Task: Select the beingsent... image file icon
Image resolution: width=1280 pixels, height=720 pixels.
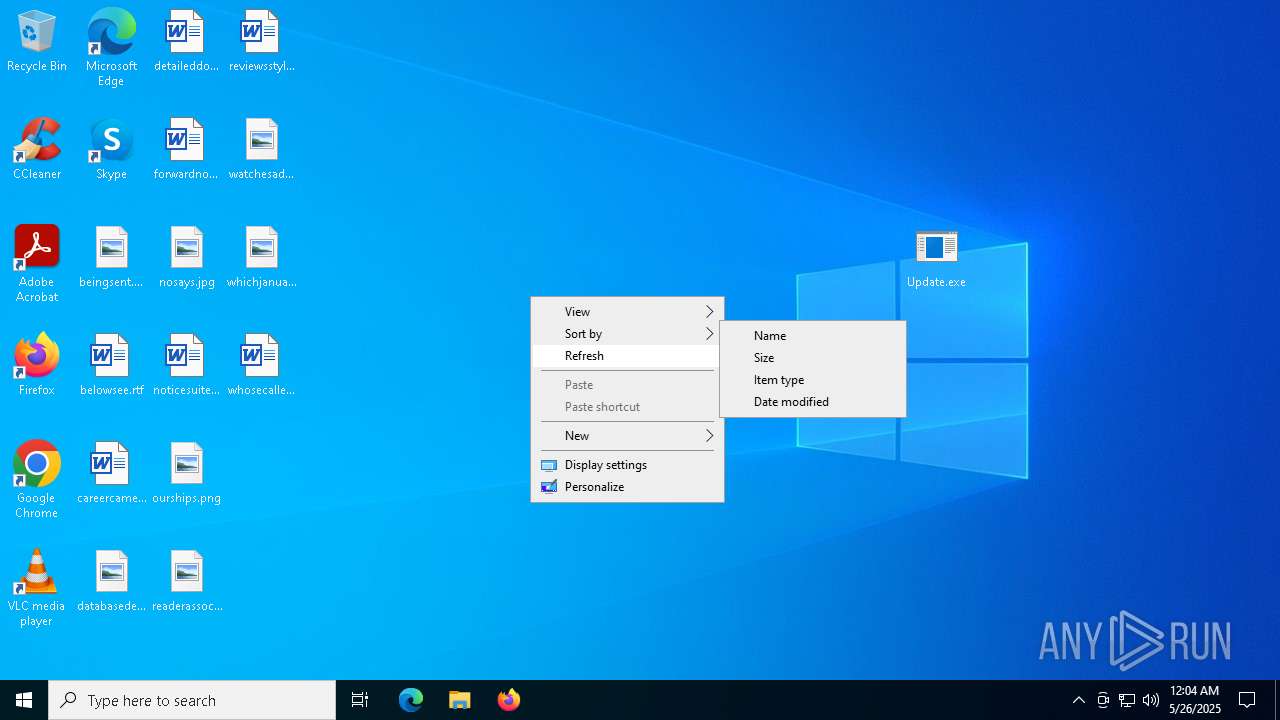Action: tap(111, 258)
